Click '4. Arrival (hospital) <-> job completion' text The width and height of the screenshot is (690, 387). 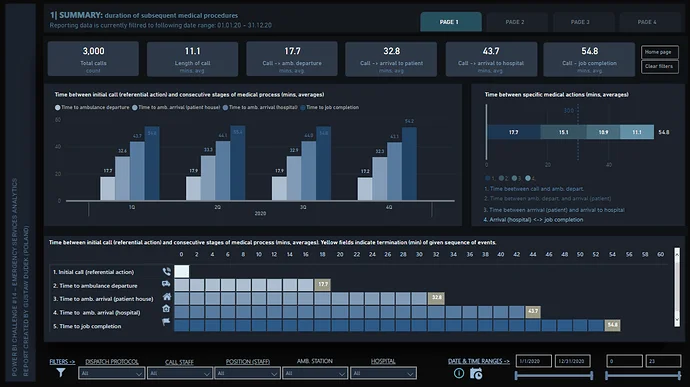point(533,220)
